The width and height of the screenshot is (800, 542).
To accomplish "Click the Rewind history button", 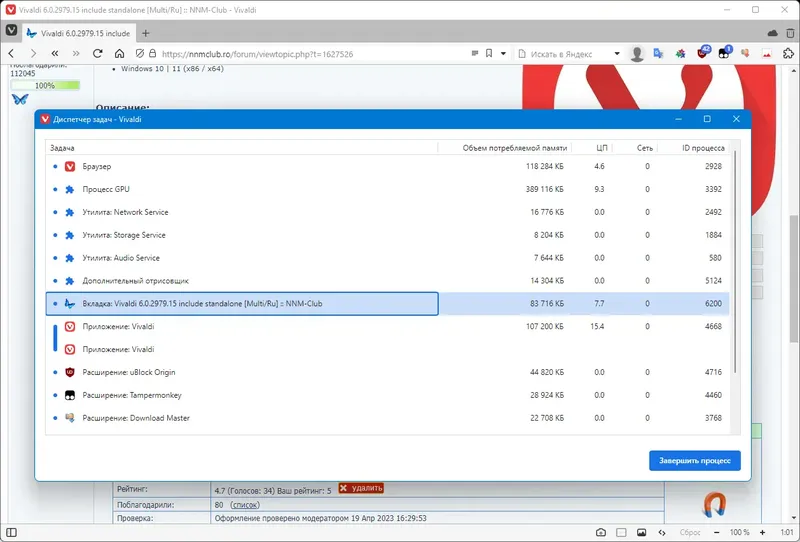I will [55, 54].
